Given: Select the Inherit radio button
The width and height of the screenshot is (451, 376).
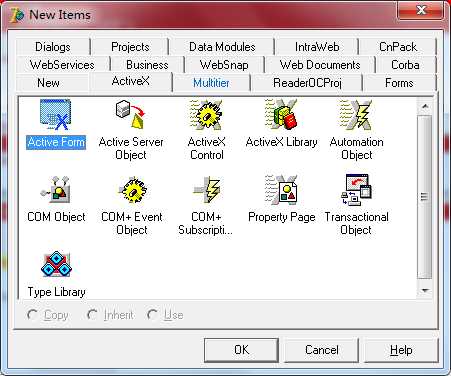Looking at the screenshot, I should tap(92, 315).
